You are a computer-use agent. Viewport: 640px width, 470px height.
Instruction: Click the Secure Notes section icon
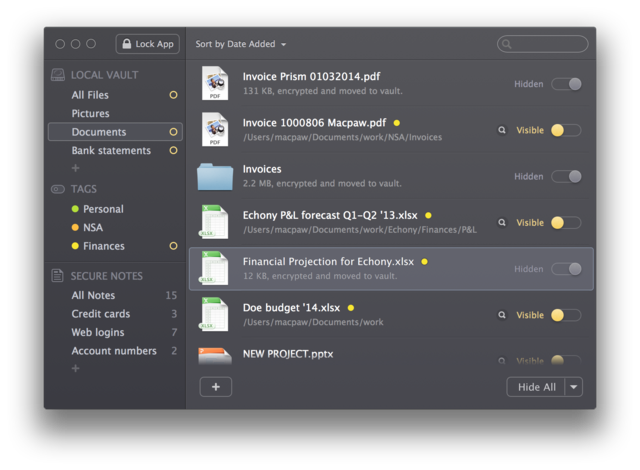(x=58, y=276)
